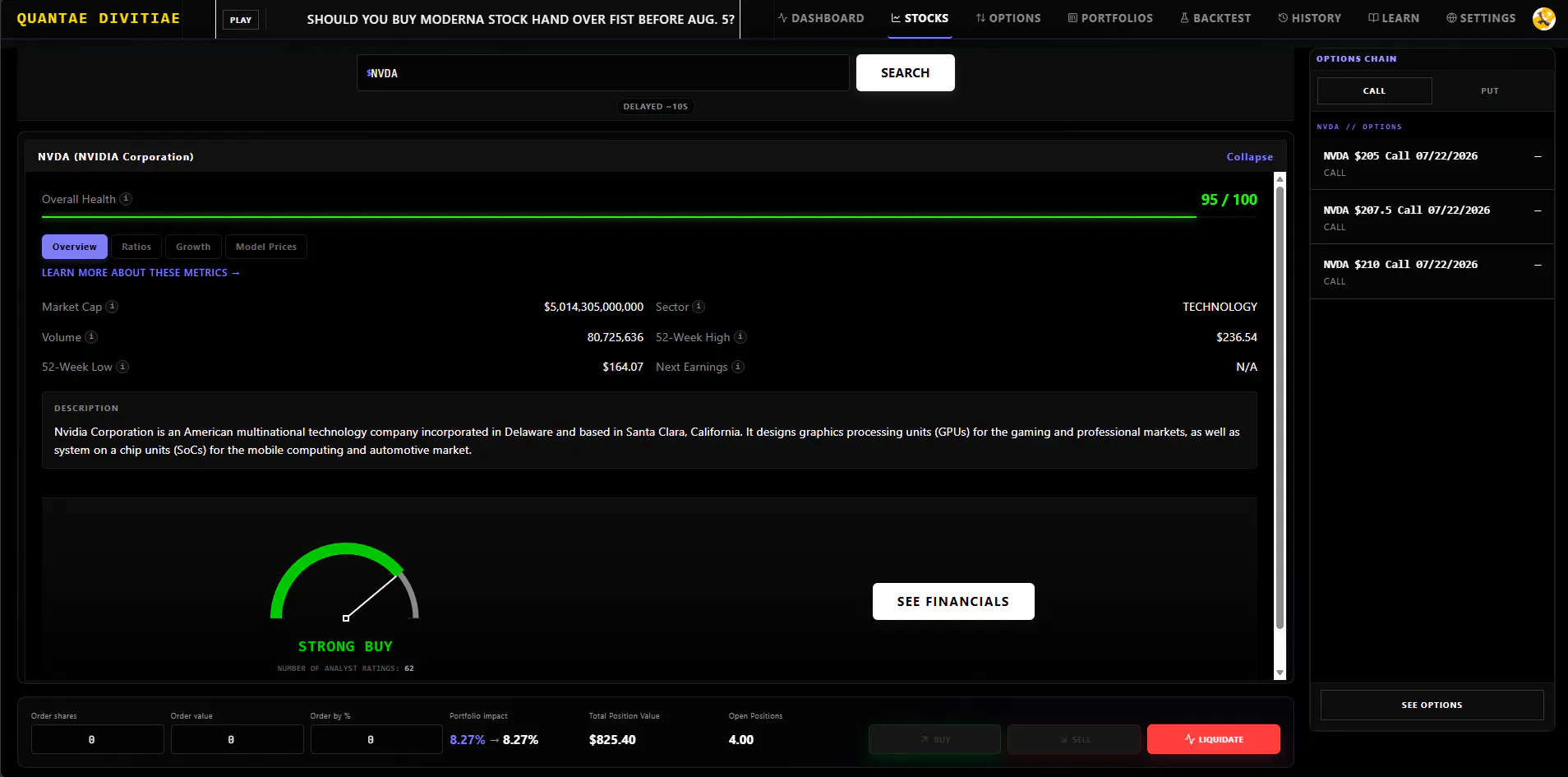Select the CALL options toggle
Viewport: 1568px width, 777px height.
pos(1375,91)
